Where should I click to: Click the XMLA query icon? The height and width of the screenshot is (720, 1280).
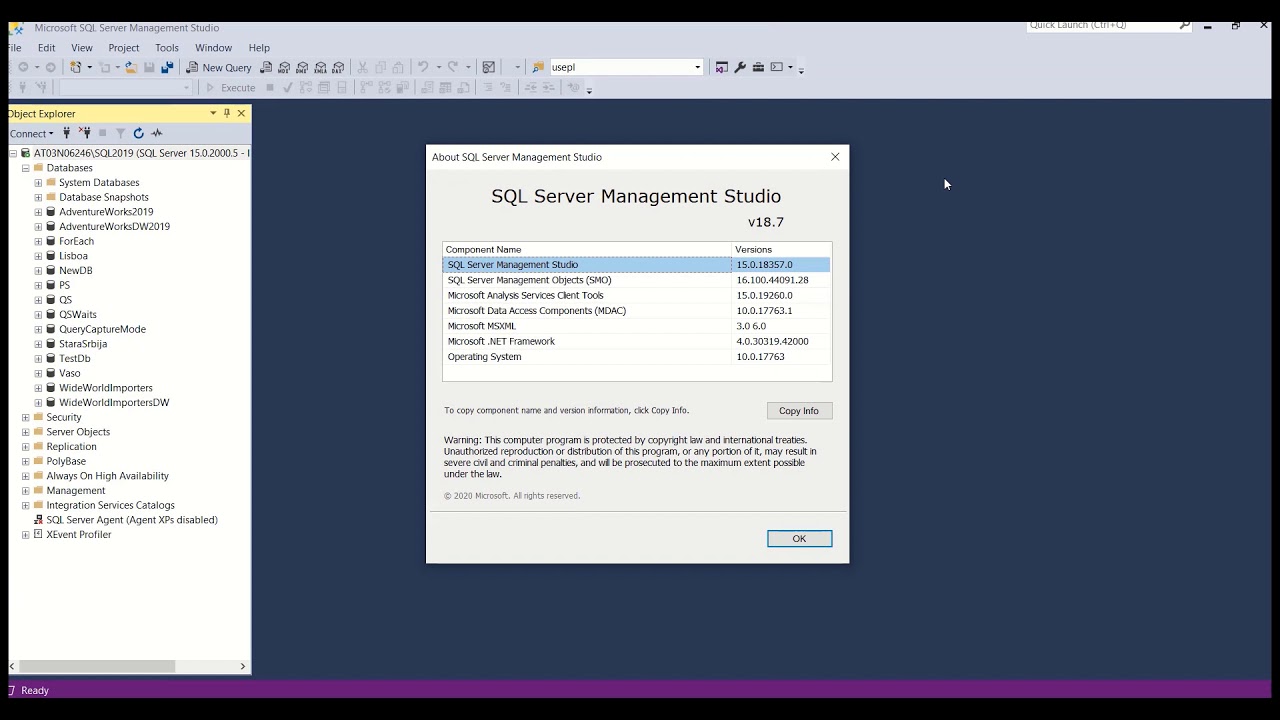pyautogui.click(x=320, y=67)
